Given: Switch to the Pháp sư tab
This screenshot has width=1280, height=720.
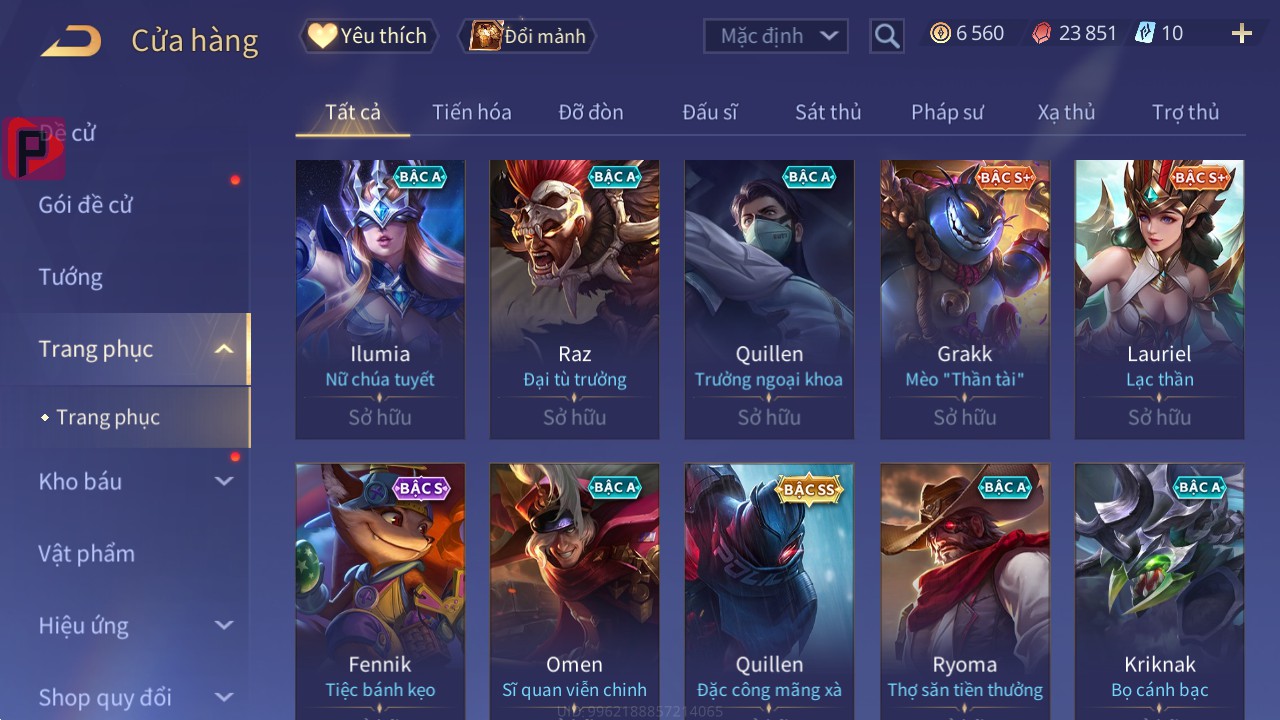Looking at the screenshot, I should (x=947, y=112).
